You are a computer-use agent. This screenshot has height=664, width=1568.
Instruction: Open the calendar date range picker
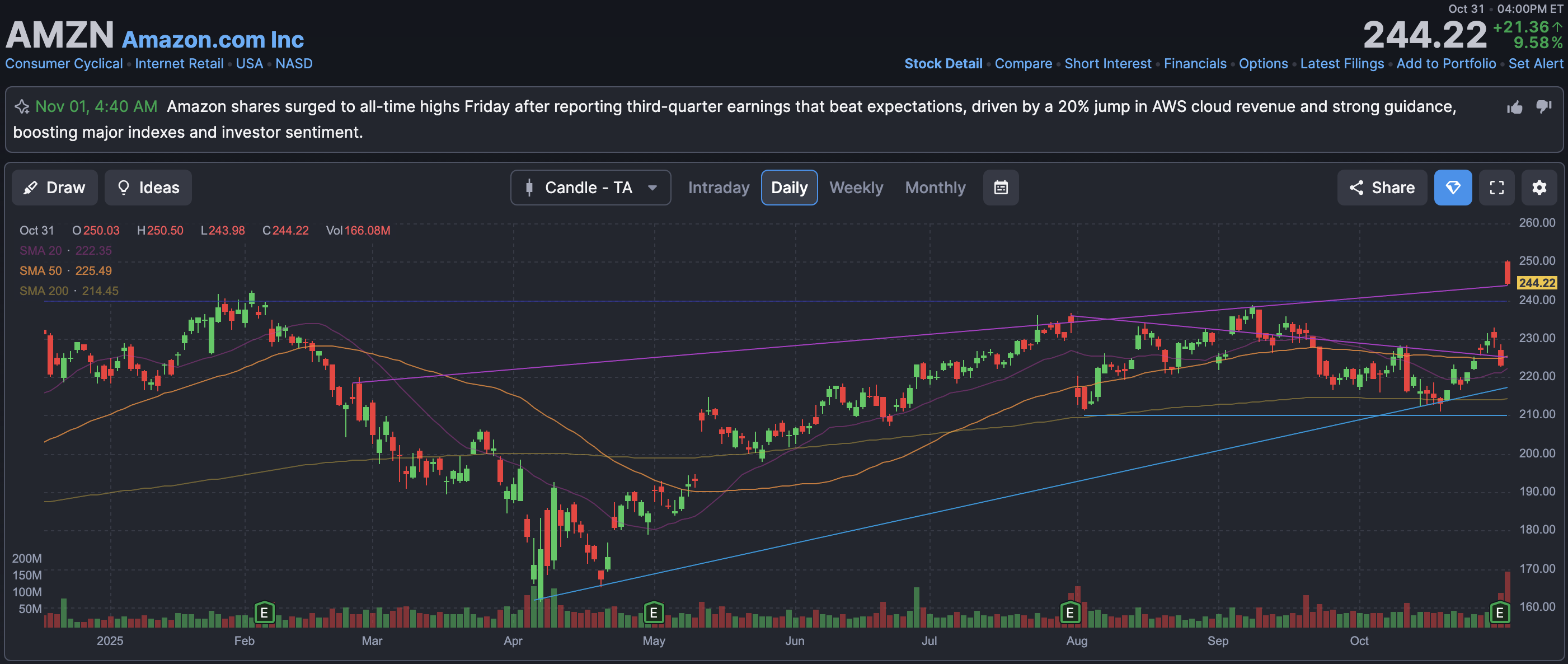pyautogui.click(x=1001, y=188)
